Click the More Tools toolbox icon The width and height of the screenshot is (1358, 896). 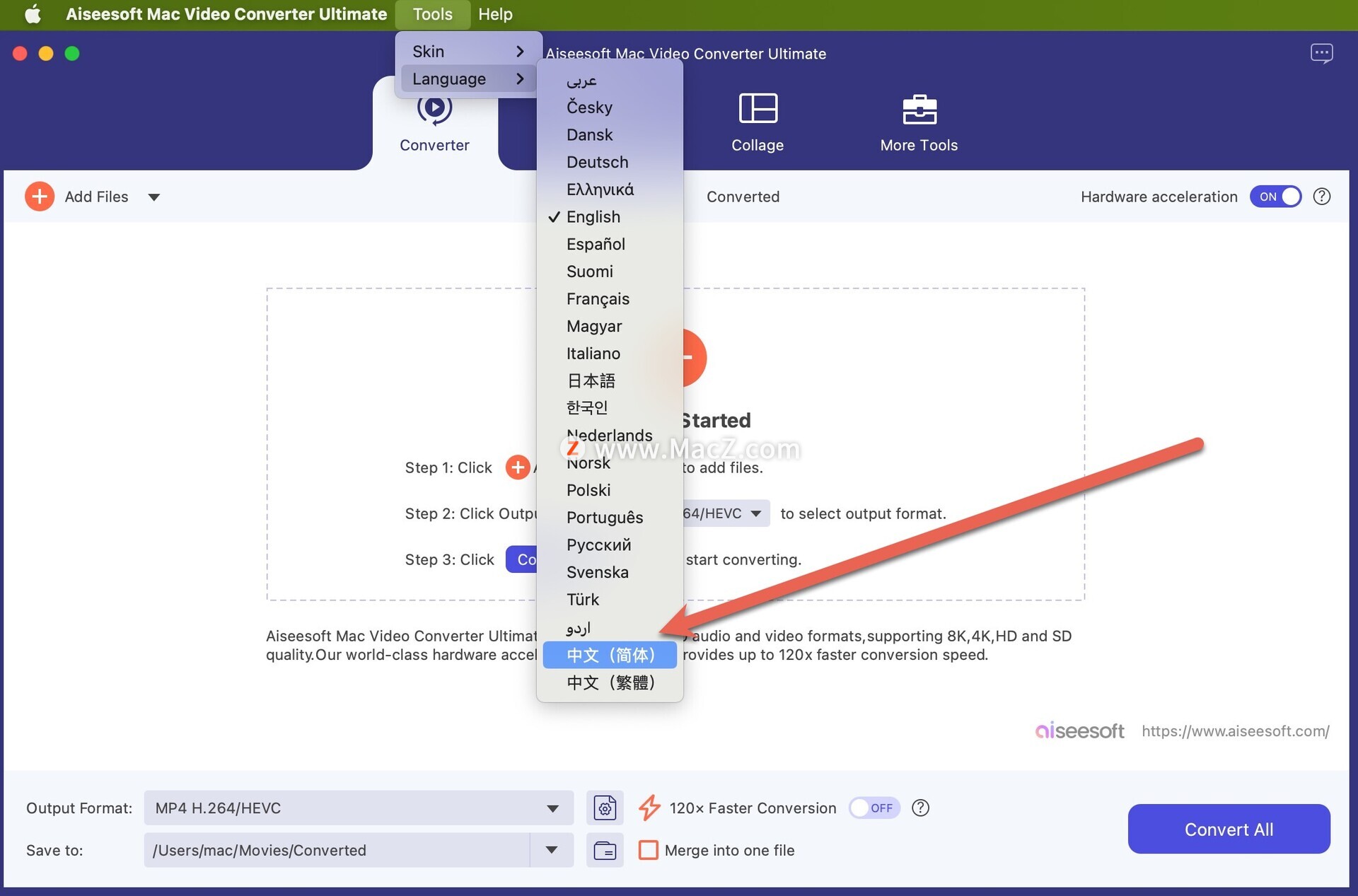pyautogui.click(x=919, y=109)
